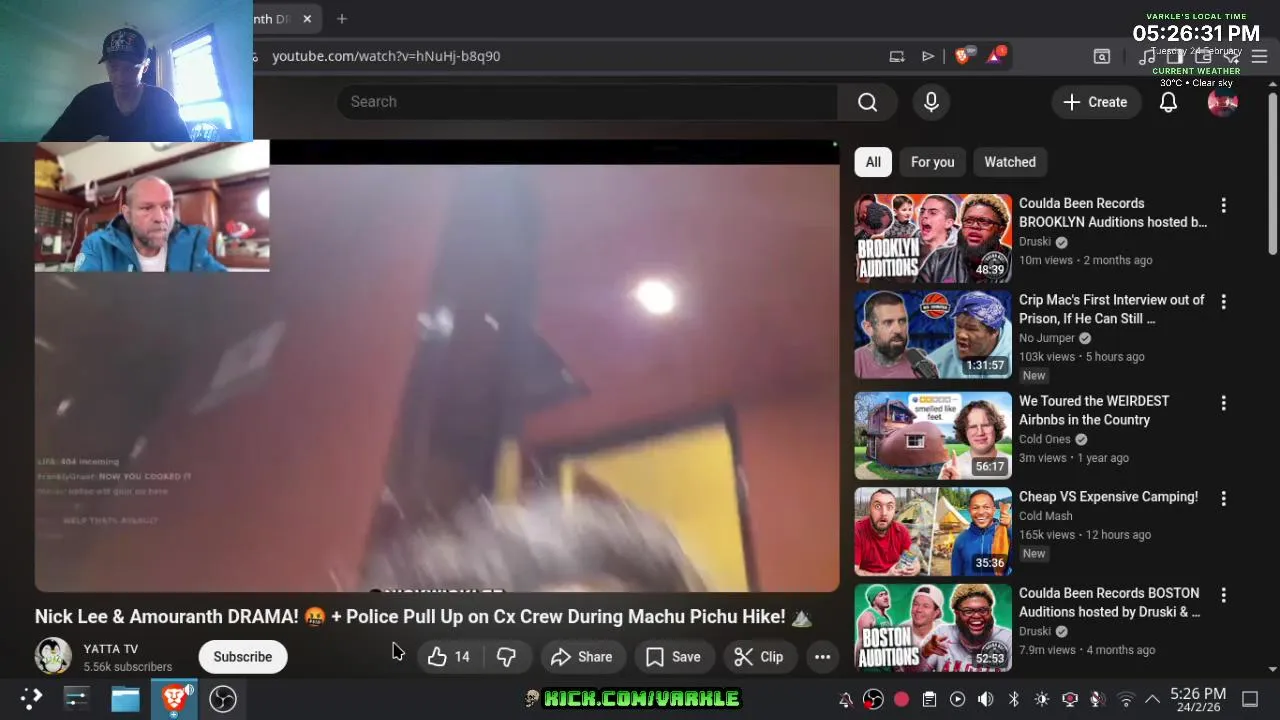
Task: Open Leo AI sparkle icon in toolbar
Action: point(1232,56)
